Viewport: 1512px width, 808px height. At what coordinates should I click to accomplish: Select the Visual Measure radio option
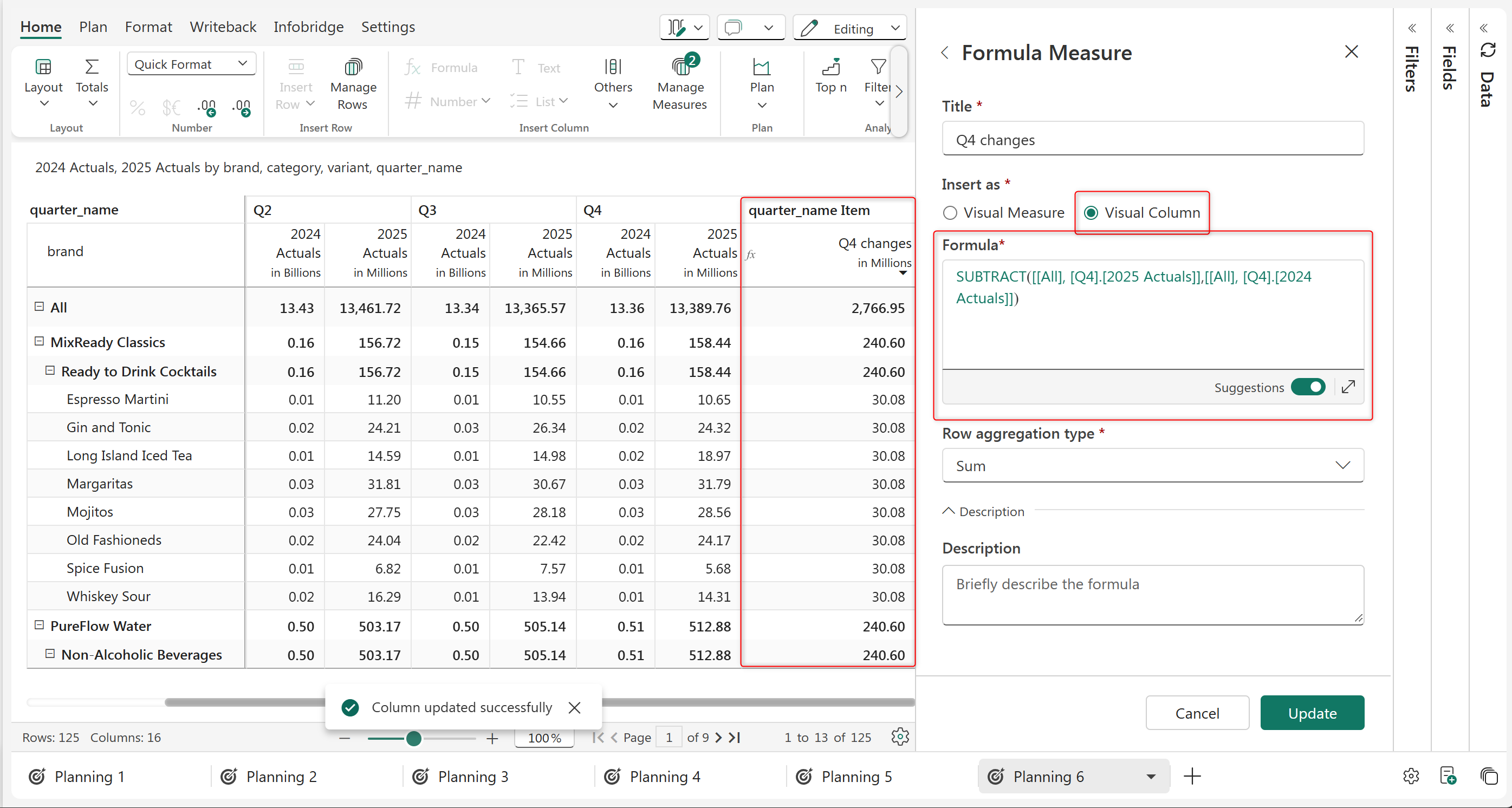[x=950, y=213]
